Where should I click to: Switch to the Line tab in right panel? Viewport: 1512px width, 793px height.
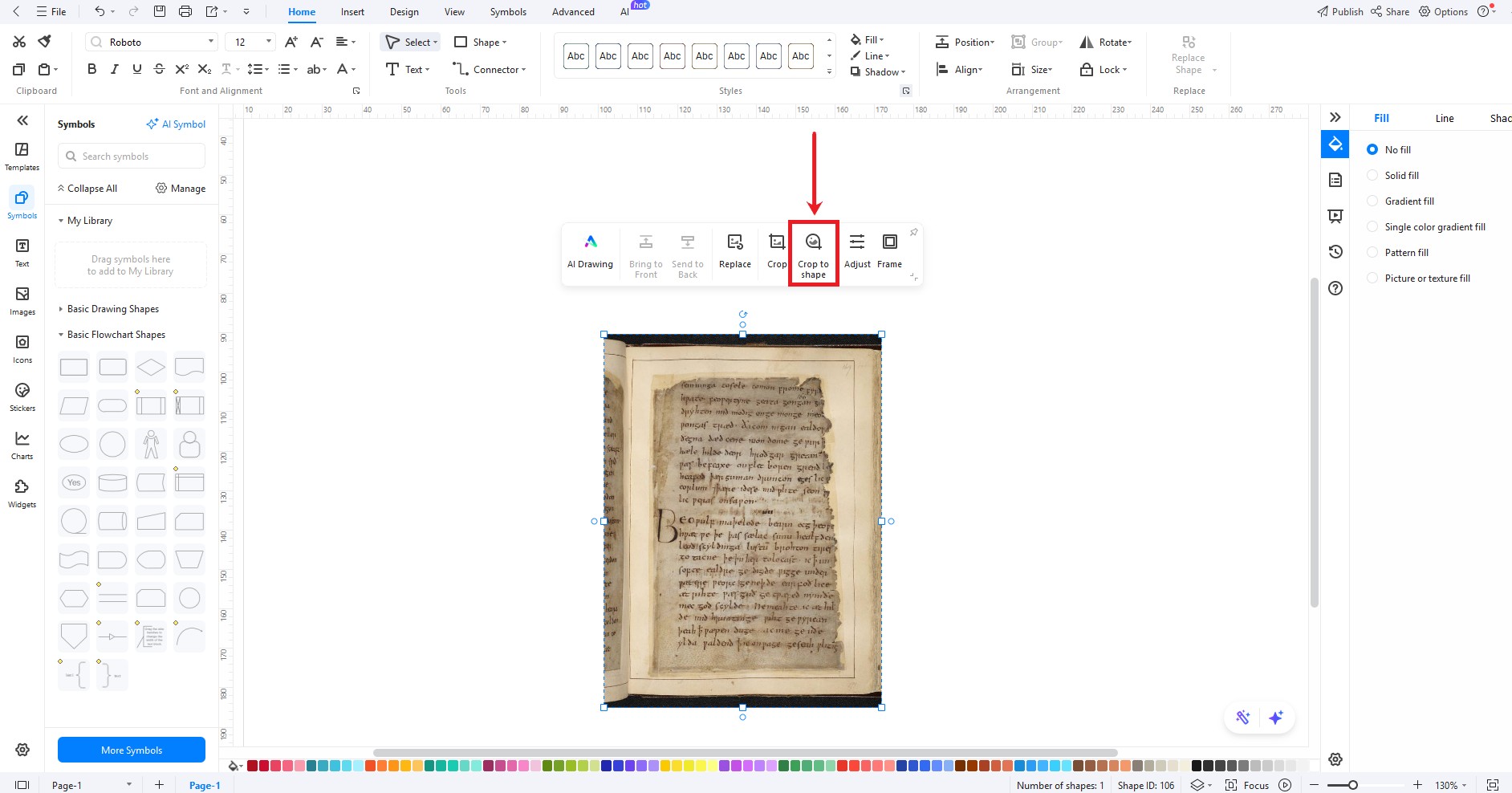(1445, 118)
